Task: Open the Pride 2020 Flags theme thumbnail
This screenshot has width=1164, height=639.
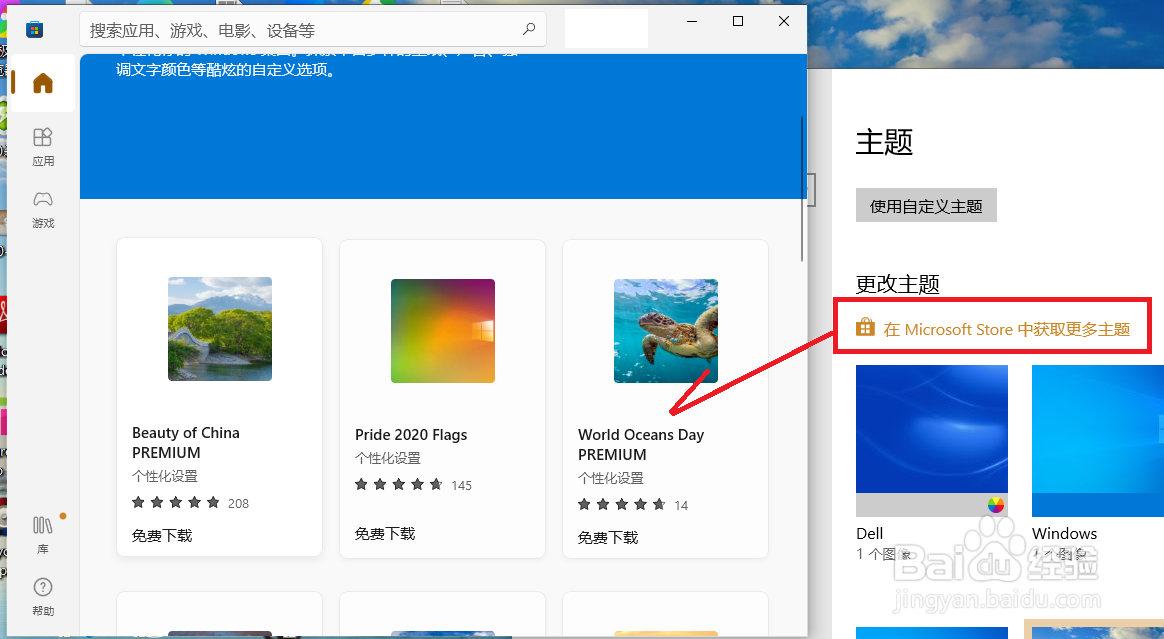Action: [x=443, y=331]
